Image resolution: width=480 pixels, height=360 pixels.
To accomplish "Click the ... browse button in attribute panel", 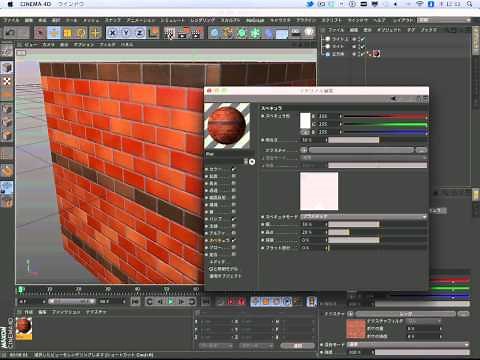I will click(x=463, y=314).
